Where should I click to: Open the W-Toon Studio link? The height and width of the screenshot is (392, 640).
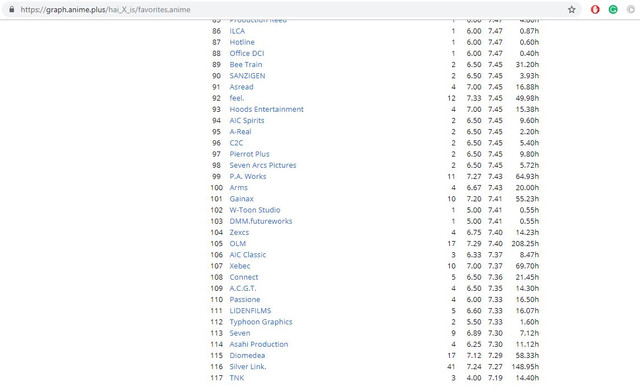pos(255,210)
